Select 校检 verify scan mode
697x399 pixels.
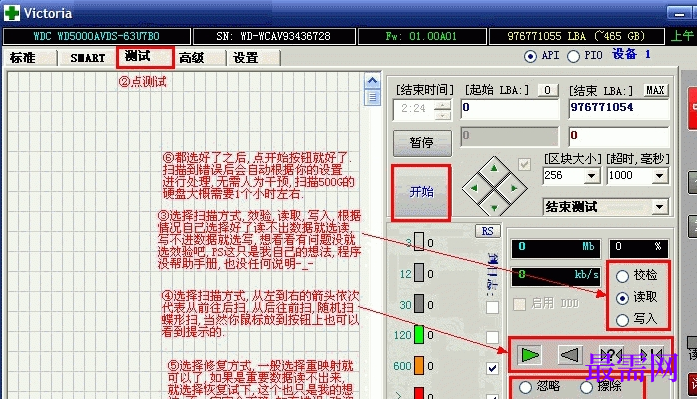[622, 276]
